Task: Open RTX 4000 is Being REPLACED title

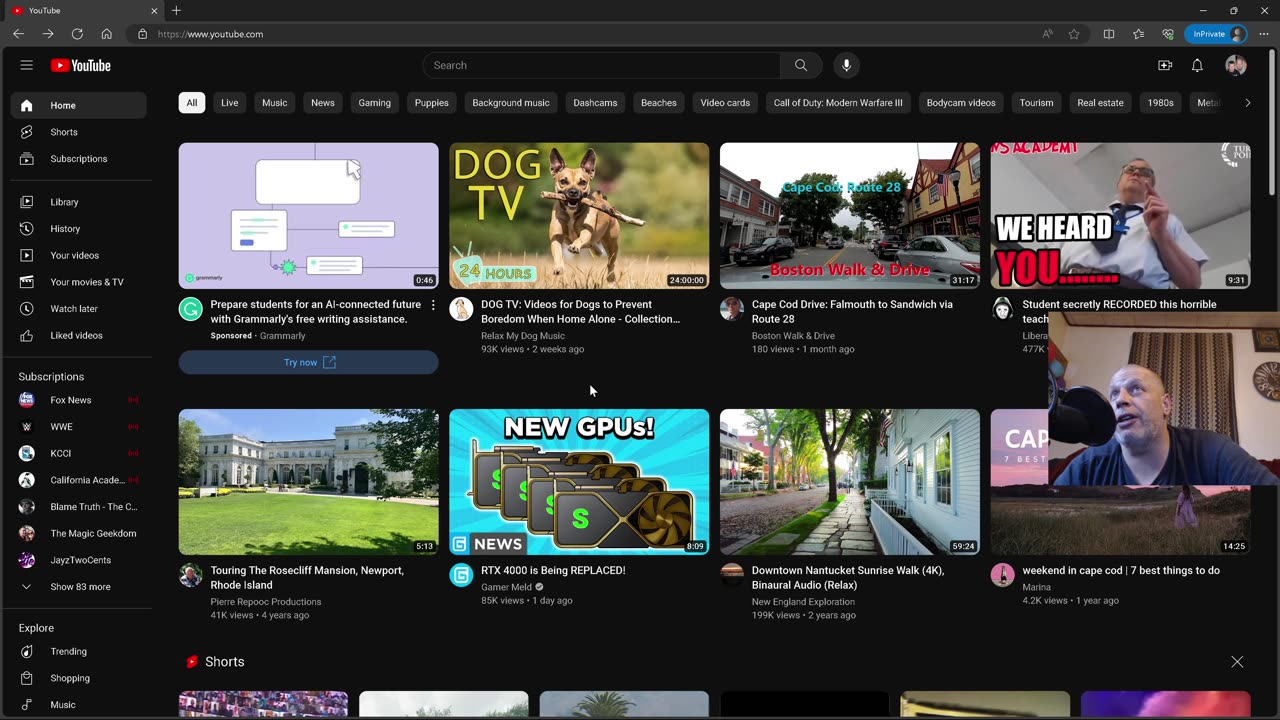Action: click(x=553, y=571)
